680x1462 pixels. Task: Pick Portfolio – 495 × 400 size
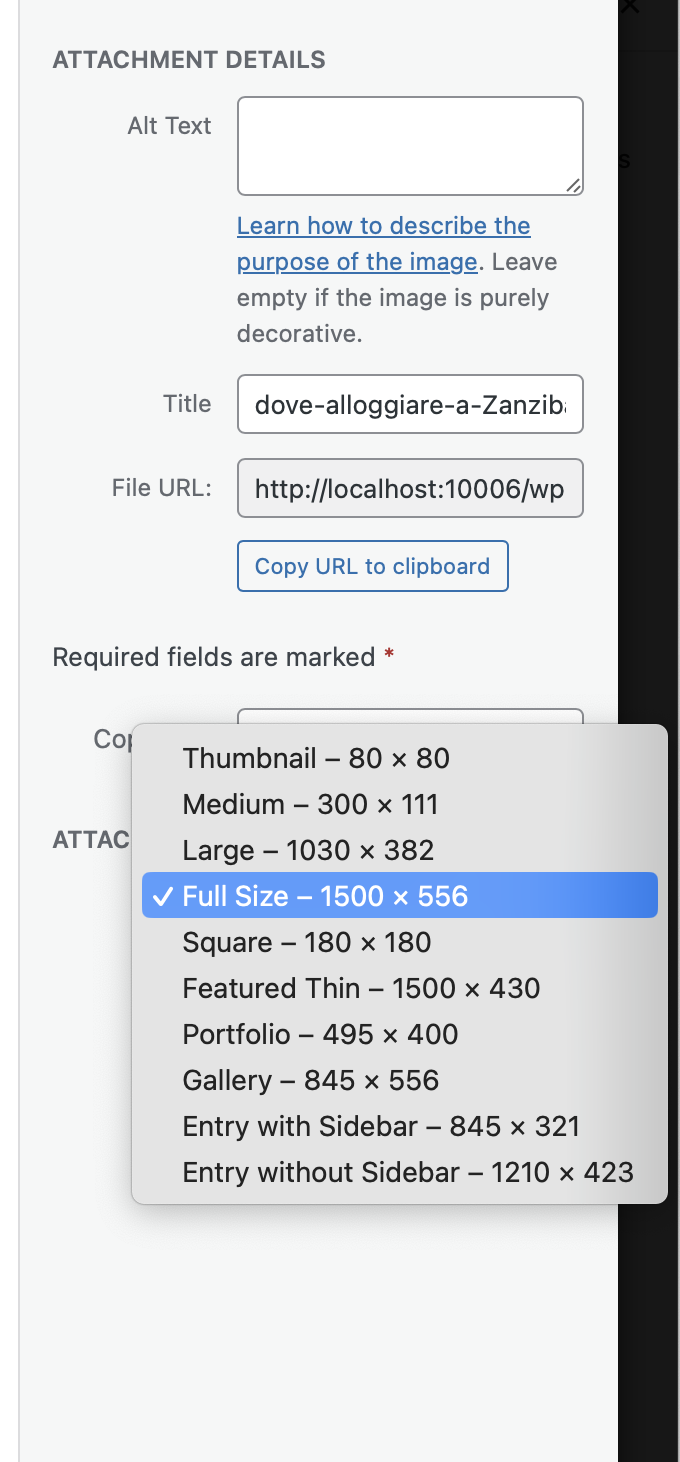click(320, 1034)
